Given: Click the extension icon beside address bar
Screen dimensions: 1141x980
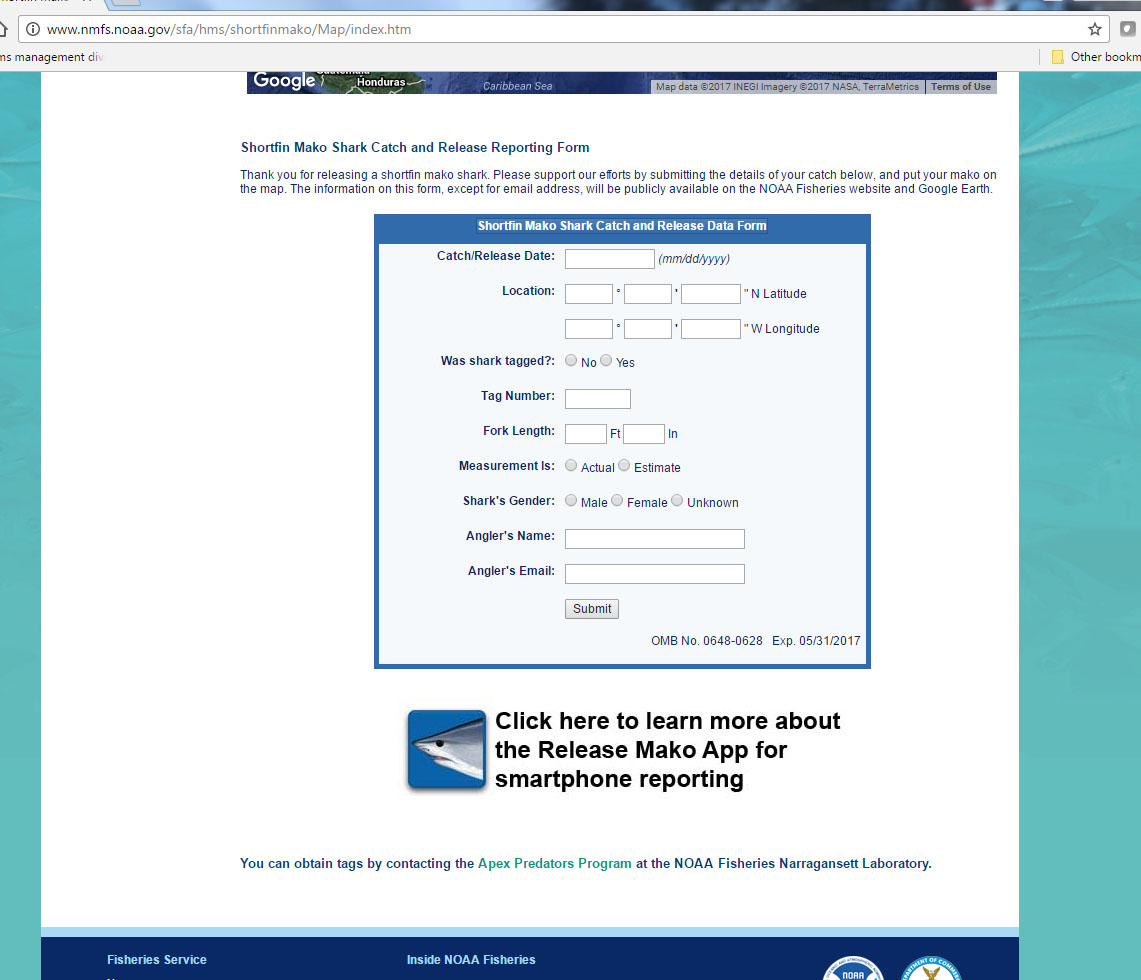Looking at the screenshot, I should click(x=1127, y=29).
